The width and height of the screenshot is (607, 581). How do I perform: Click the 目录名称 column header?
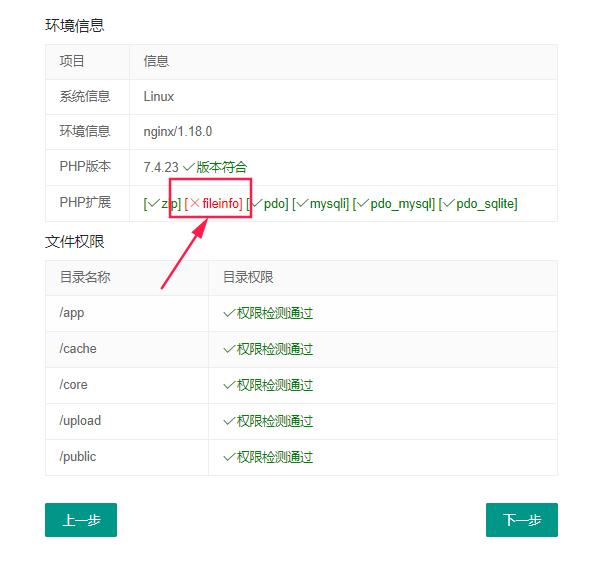pos(85,277)
